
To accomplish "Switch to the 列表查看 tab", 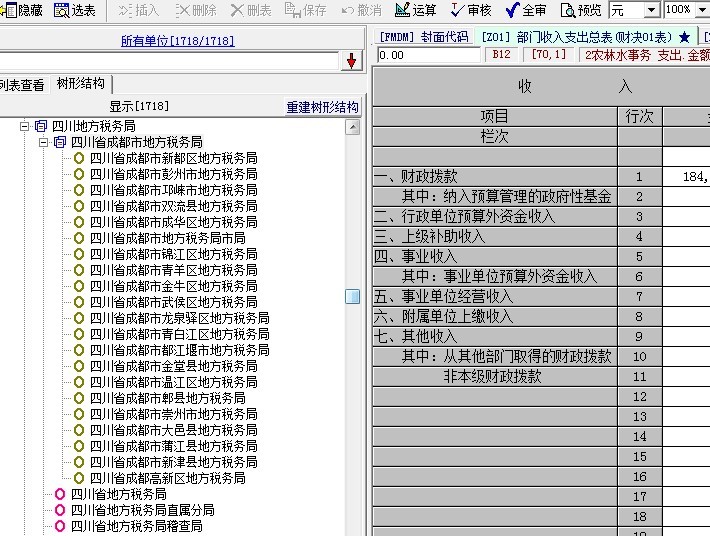I will (22, 85).
